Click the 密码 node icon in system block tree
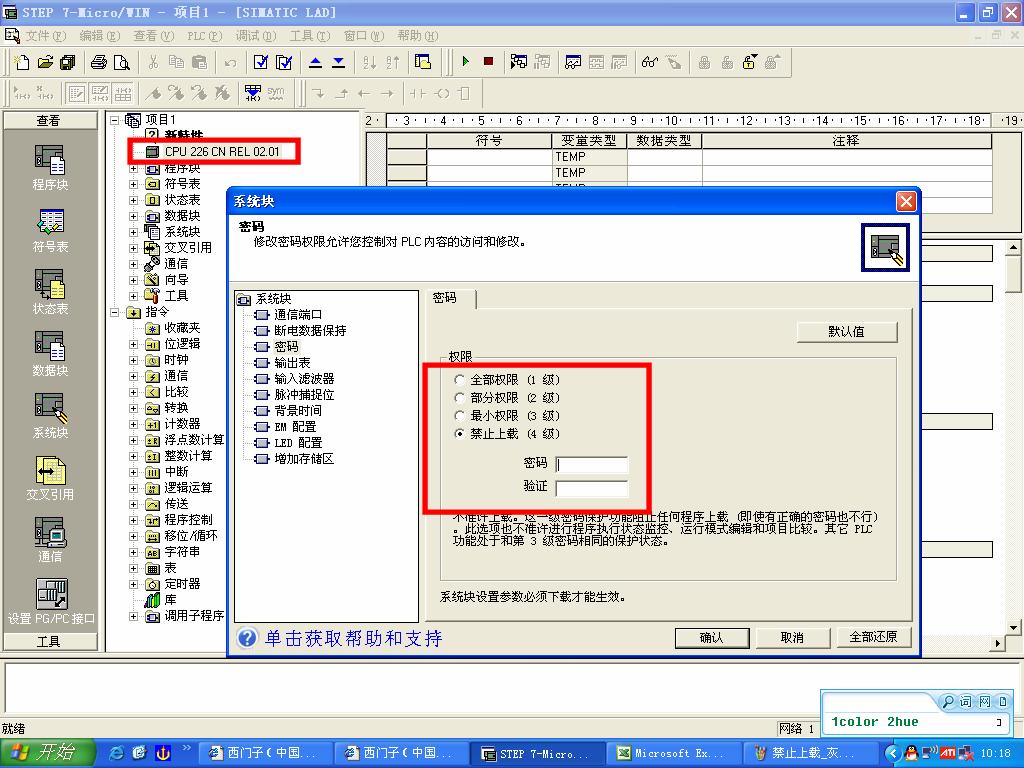Screen dimensions: 1024x768 click(262, 347)
